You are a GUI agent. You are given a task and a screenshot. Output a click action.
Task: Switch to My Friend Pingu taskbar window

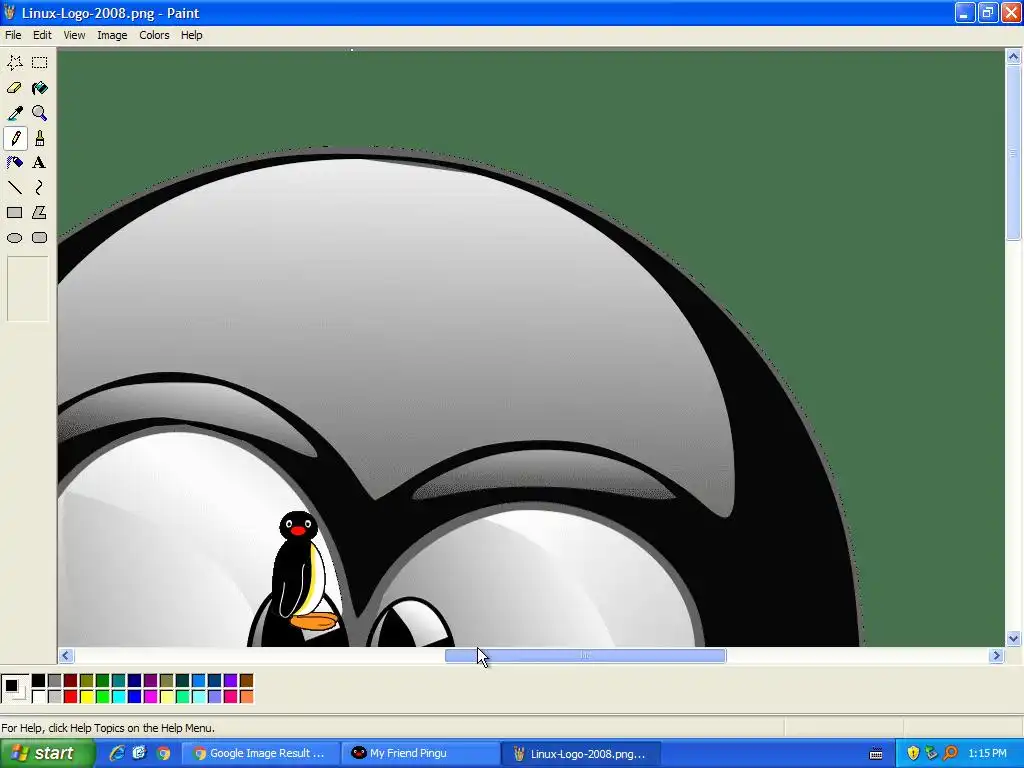click(x=421, y=754)
